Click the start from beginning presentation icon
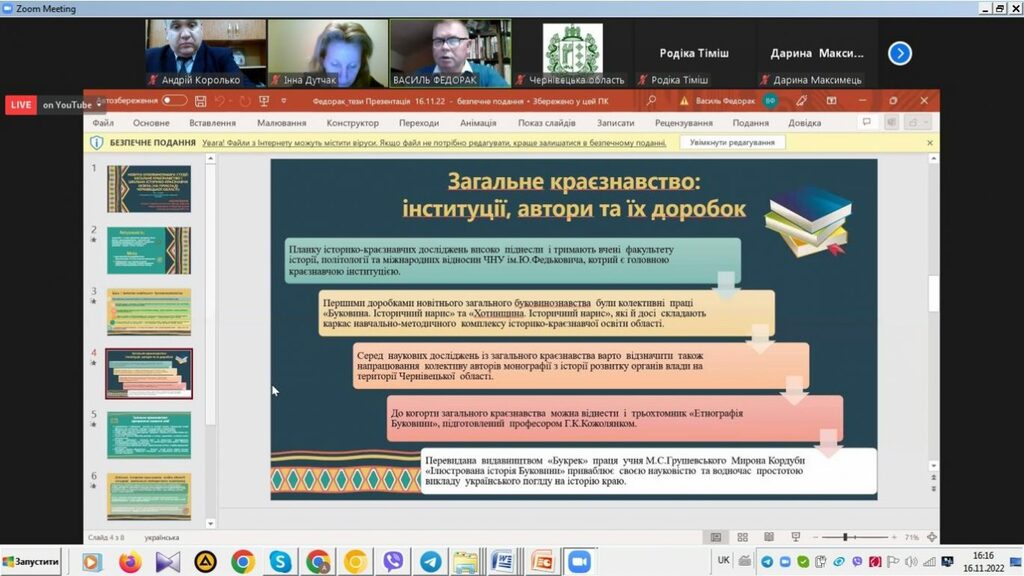 (264, 101)
